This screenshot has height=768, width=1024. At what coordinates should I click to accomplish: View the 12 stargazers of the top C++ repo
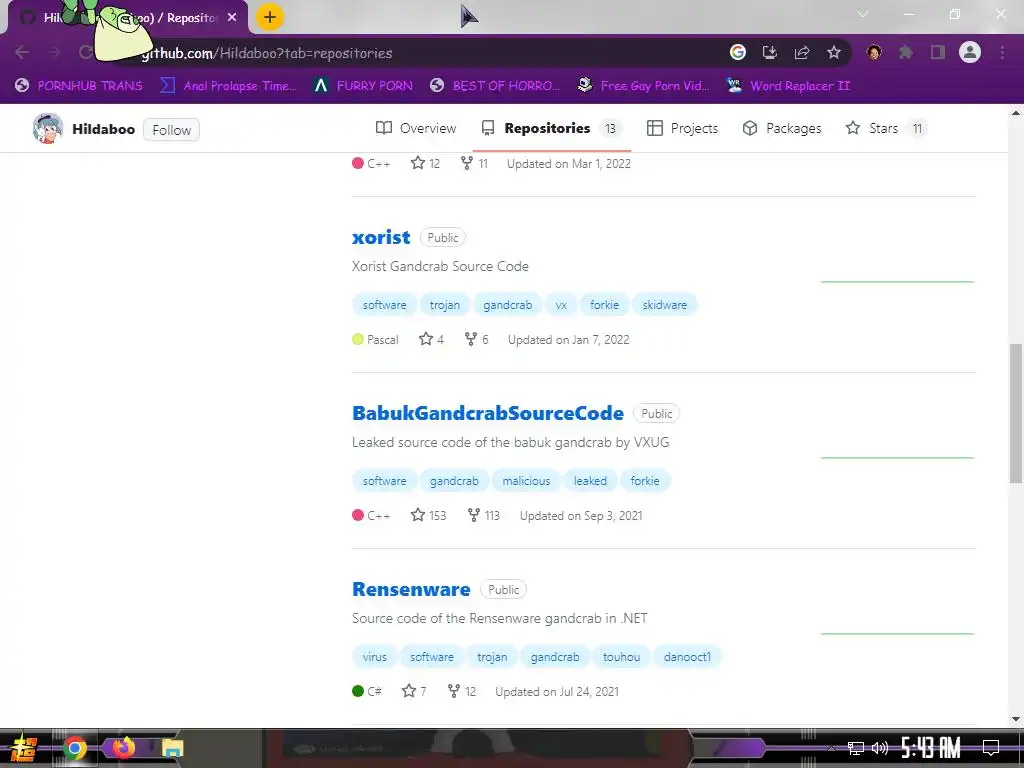[425, 163]
